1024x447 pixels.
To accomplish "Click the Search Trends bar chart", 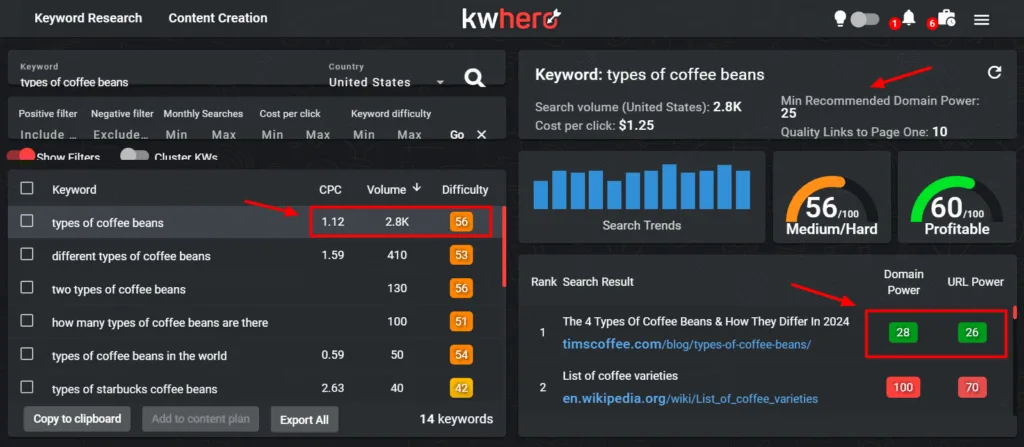I will 641,187.
